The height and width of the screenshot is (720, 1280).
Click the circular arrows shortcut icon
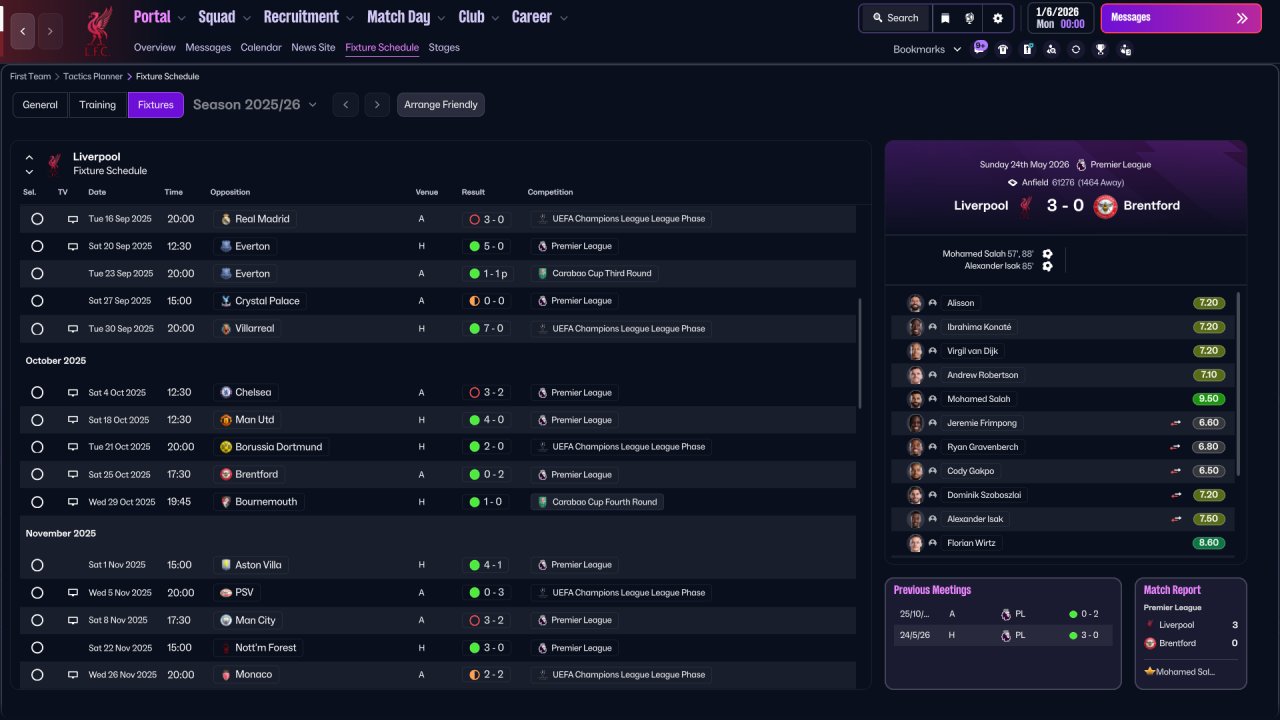(x=1076, y=49)
